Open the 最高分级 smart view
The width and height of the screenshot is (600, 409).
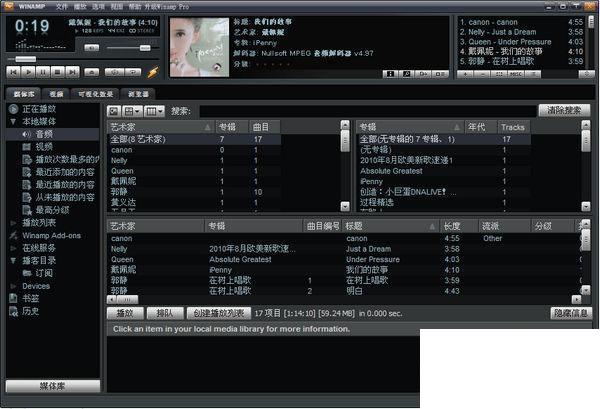(52, 210)
